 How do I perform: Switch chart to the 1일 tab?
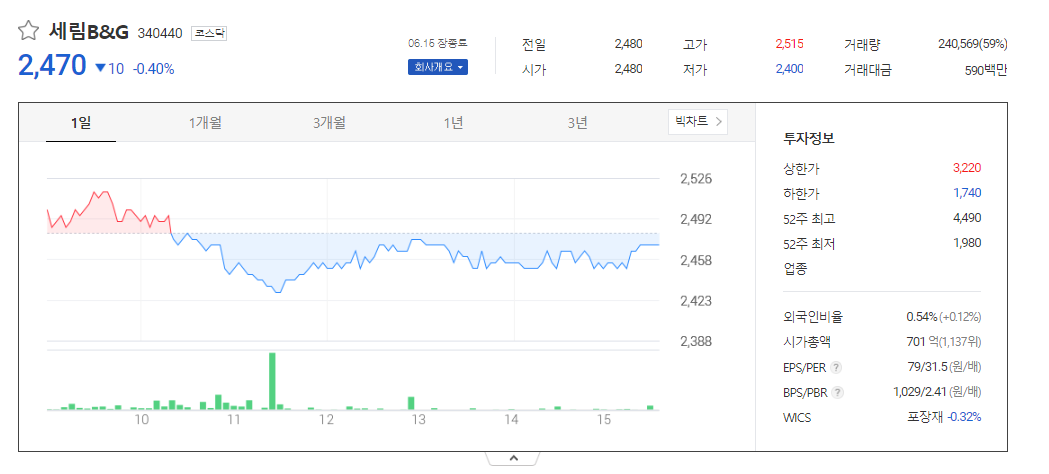point(81,122)
